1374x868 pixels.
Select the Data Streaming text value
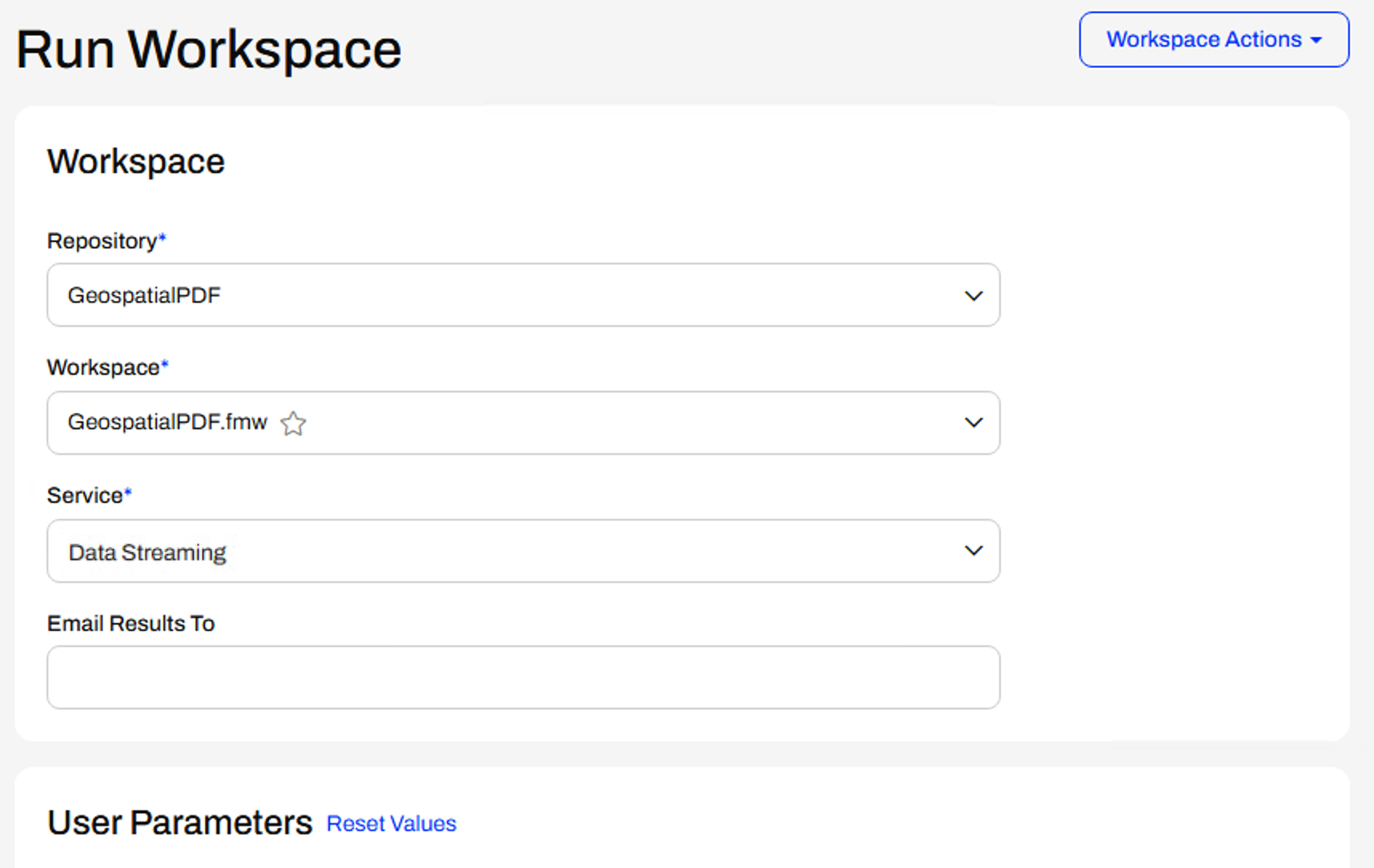pos(147,553)
